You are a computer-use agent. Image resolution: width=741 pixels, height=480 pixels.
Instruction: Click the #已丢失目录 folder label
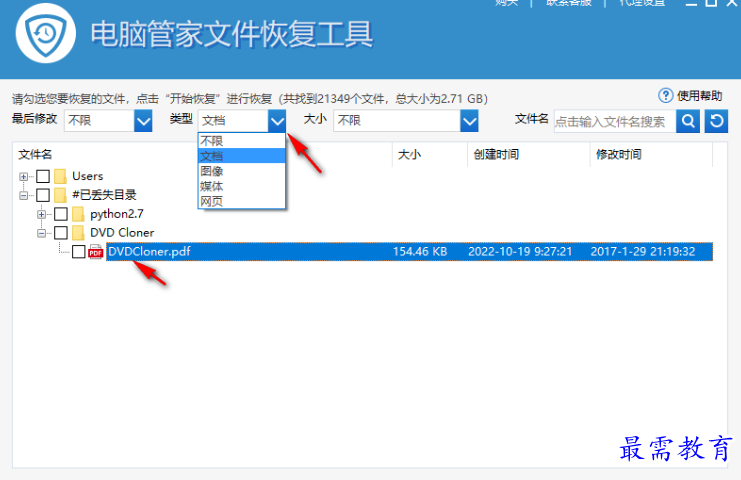pyautogui.click(x=104, y=195)
